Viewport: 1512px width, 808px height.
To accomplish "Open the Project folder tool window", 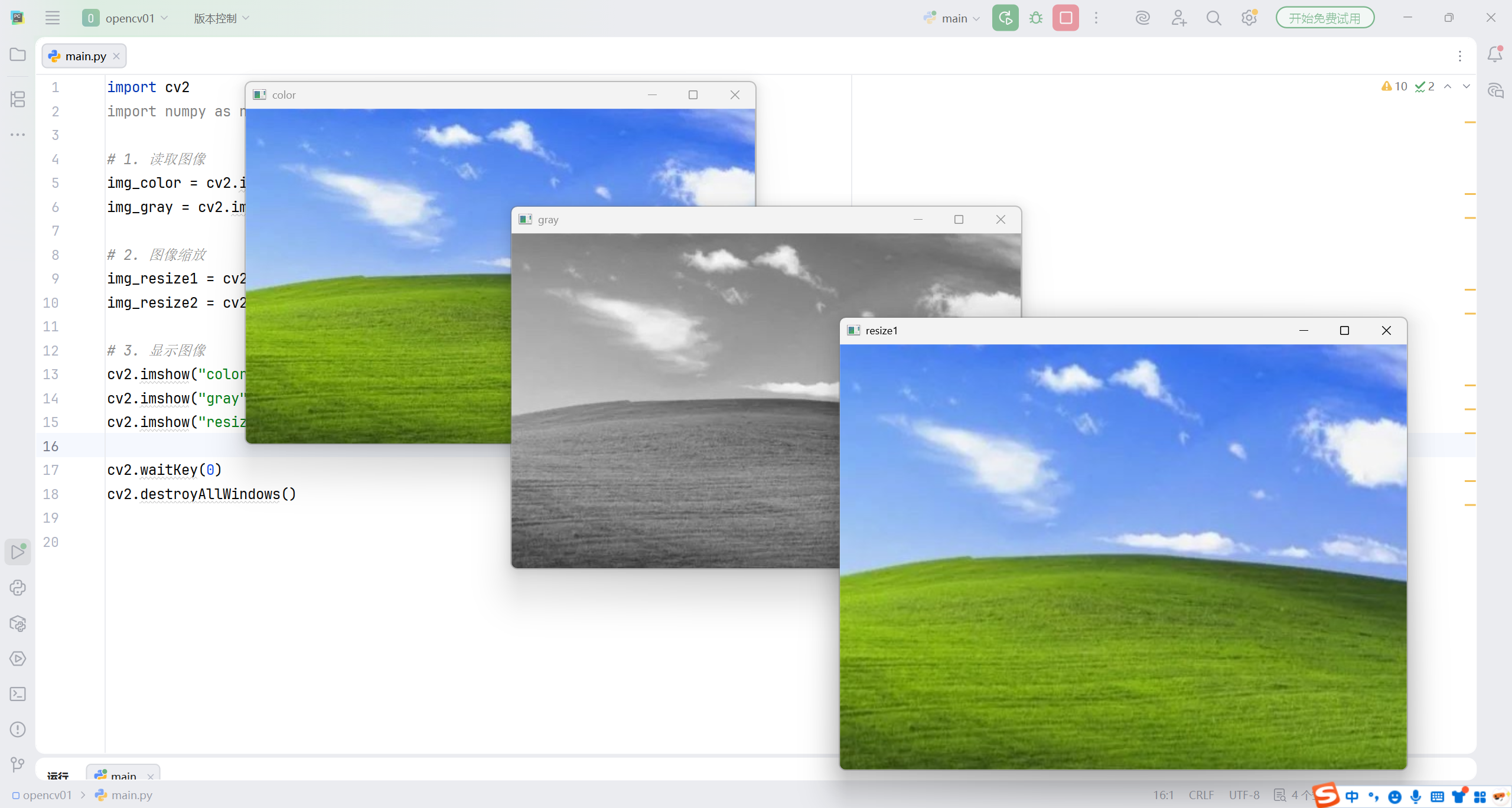I will tap(18, 54).
